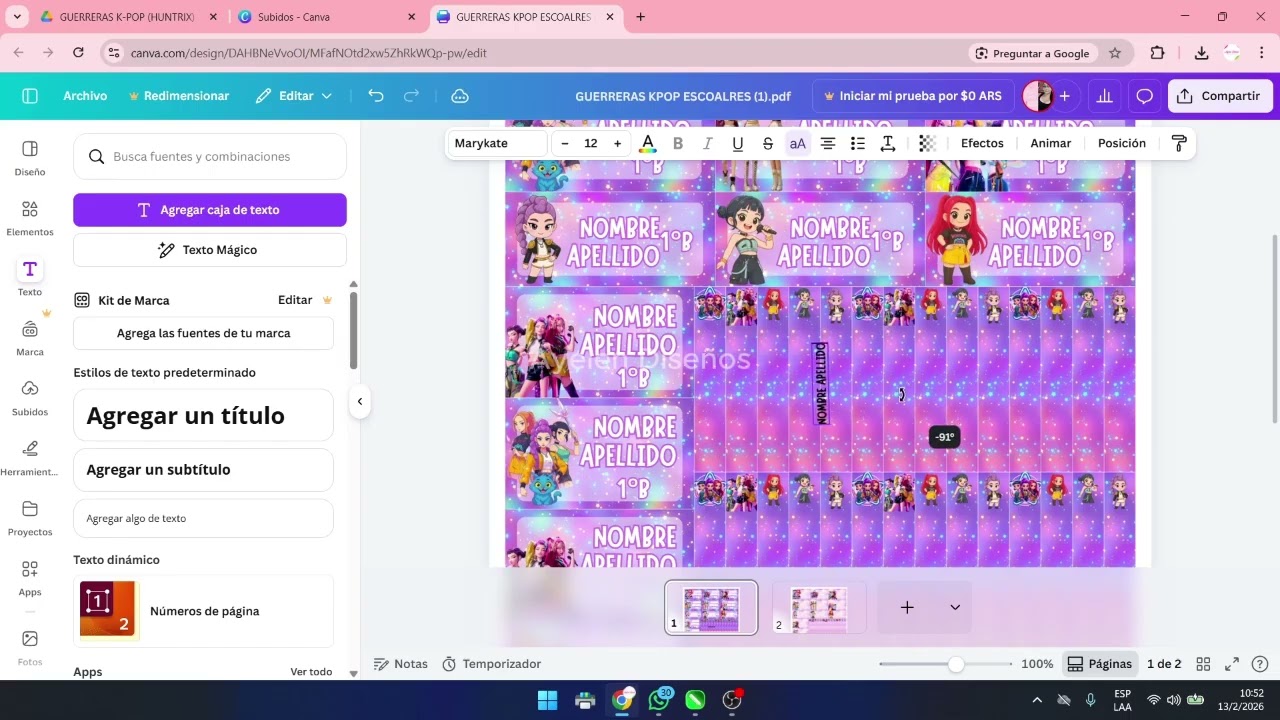The image size is (1280, 720).
Task: Click Agrega las fuentes de tu marca
Action: tap(203, 333)
